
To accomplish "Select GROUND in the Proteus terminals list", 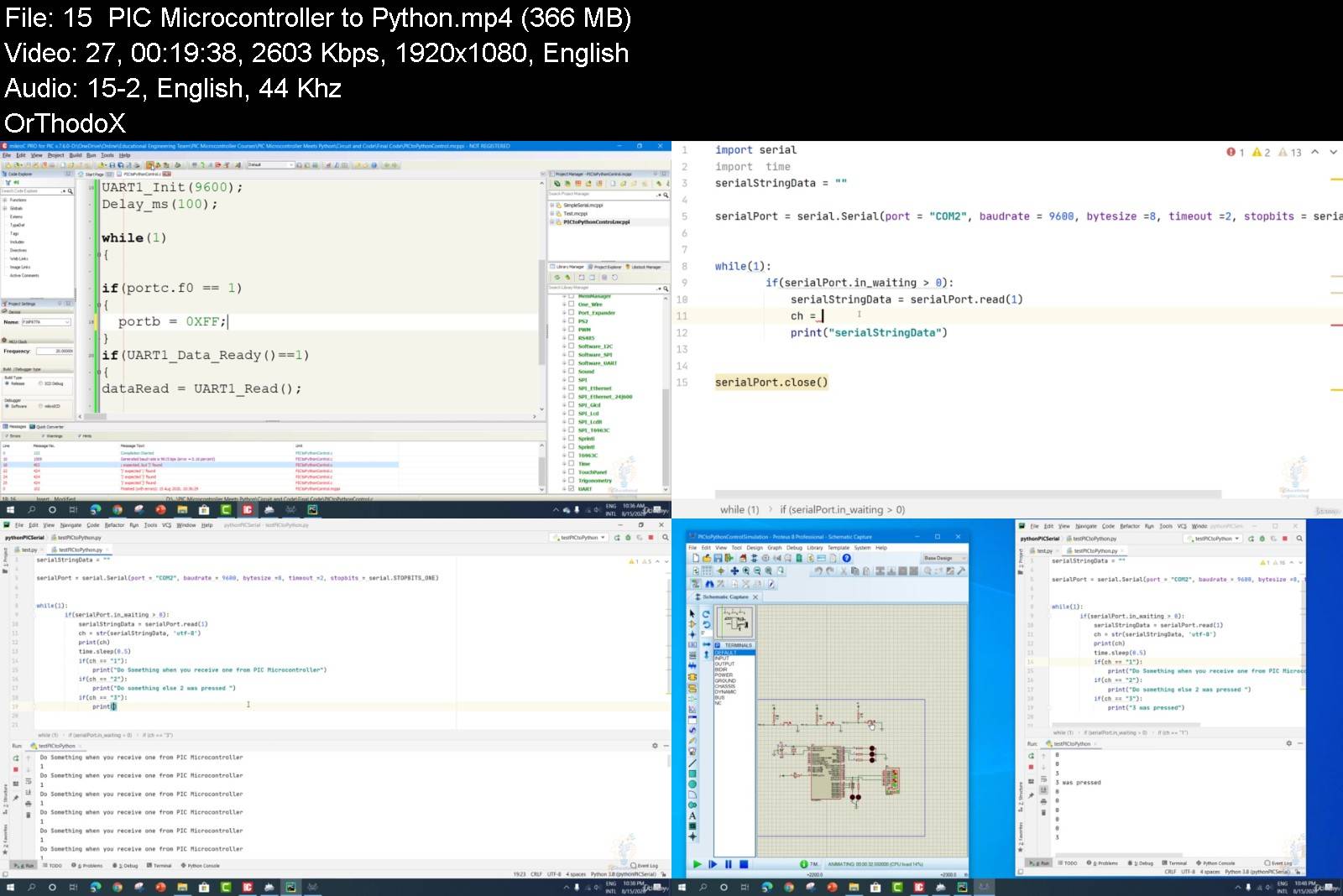I will [x=725, y=680].
